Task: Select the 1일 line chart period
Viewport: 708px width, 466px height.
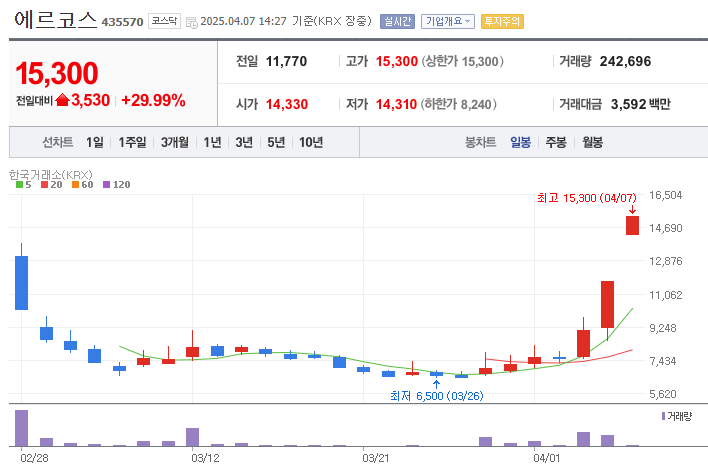Action: [95, 143]
